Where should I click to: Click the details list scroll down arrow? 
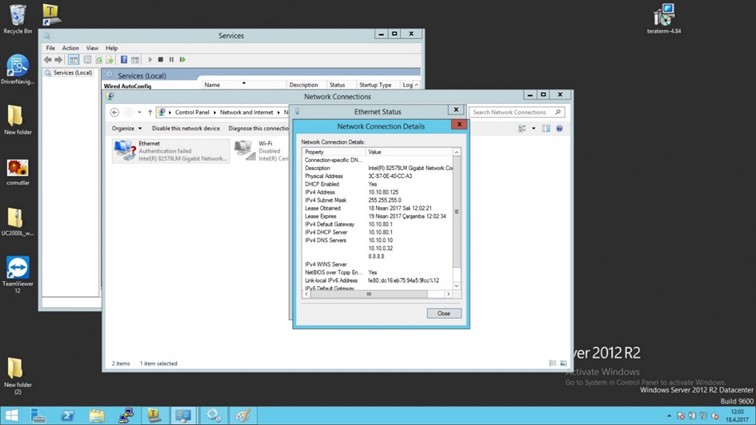(457, 286)
